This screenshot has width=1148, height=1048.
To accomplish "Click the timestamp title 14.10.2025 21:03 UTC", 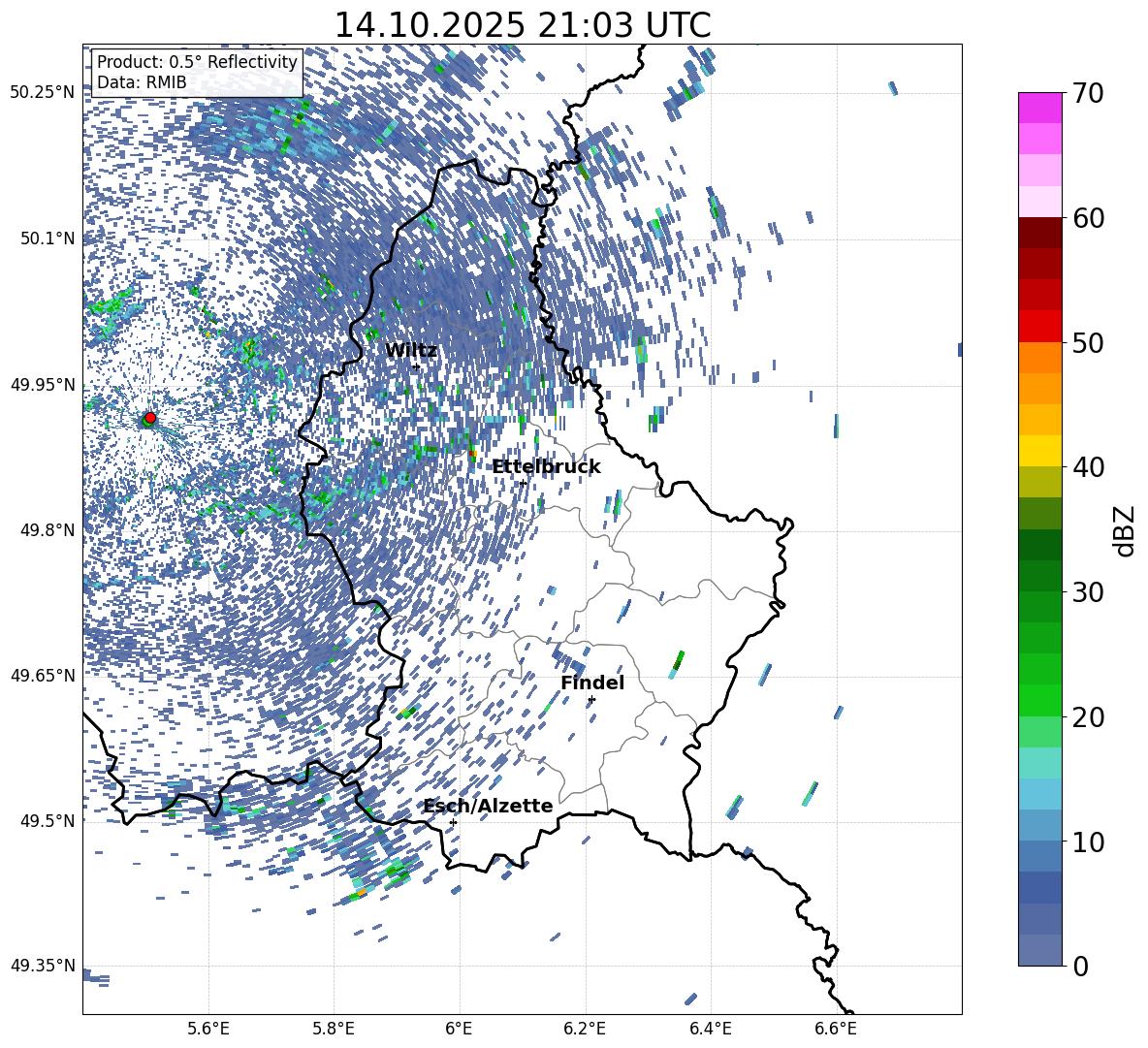I will pos(522,25).
